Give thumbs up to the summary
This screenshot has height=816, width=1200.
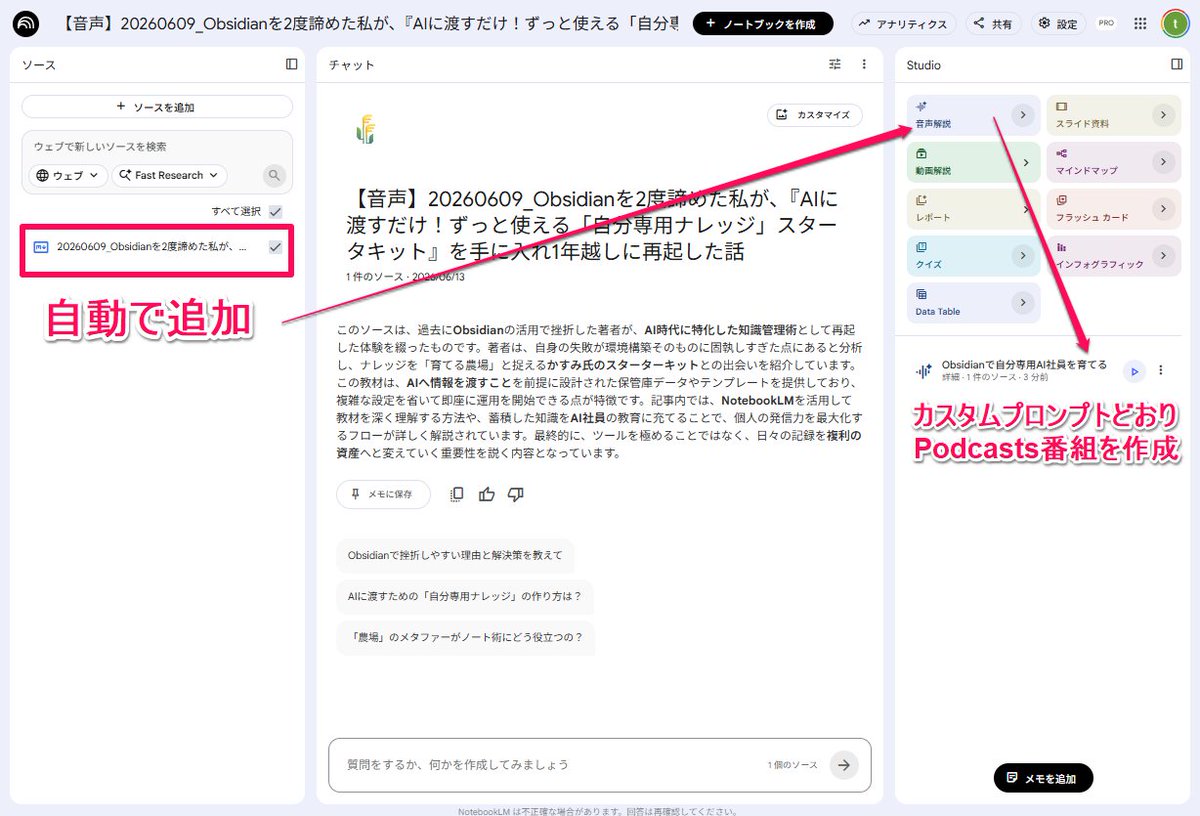pyautogui.click(x=487, y=494)
